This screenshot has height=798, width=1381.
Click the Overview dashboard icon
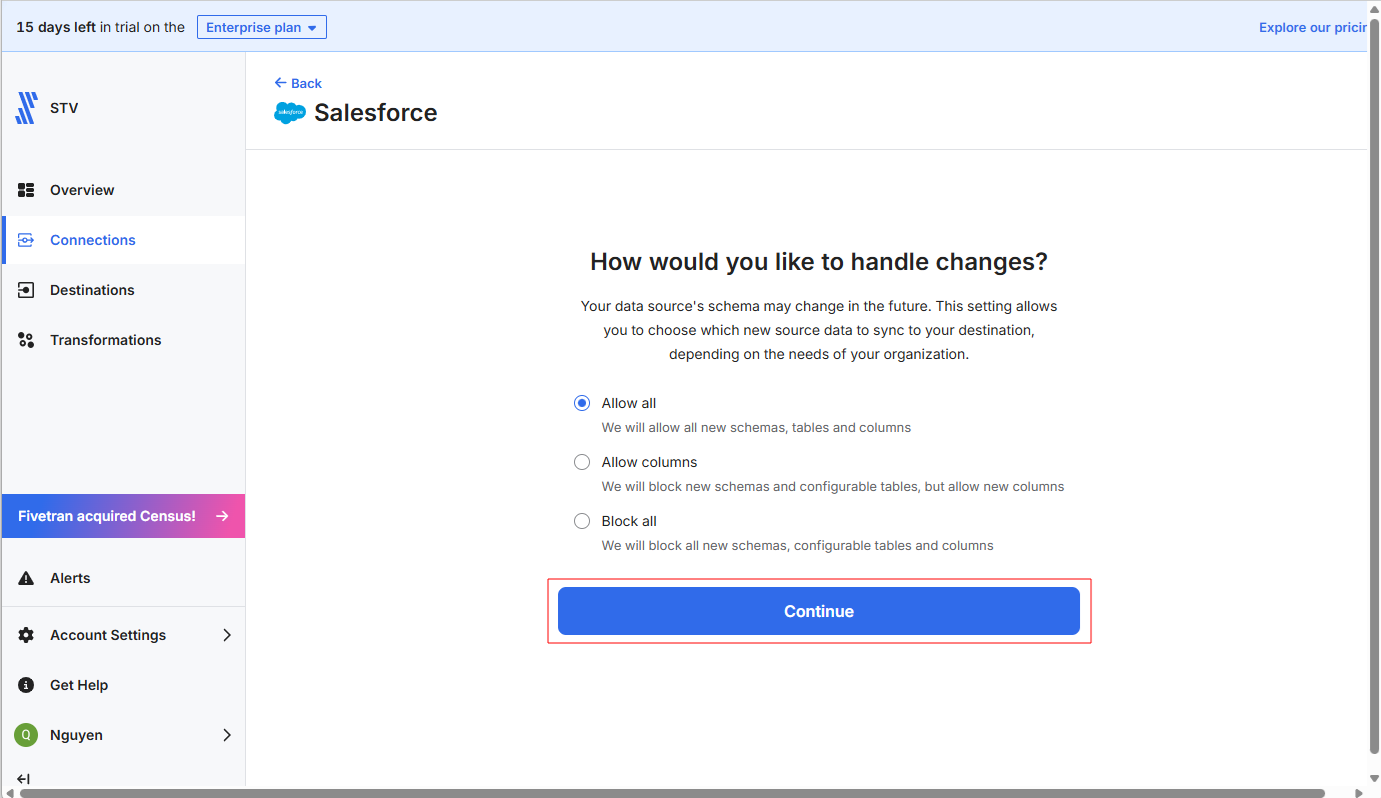click(27, 190)
